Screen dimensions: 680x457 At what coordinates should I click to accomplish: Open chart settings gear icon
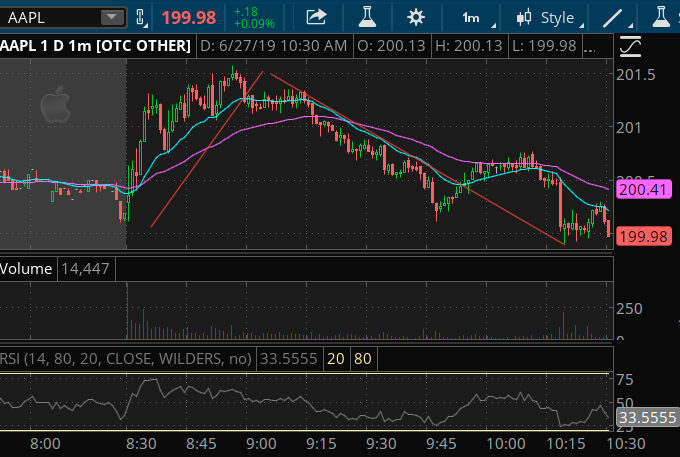pyautogui.click(x=416, y=17)
